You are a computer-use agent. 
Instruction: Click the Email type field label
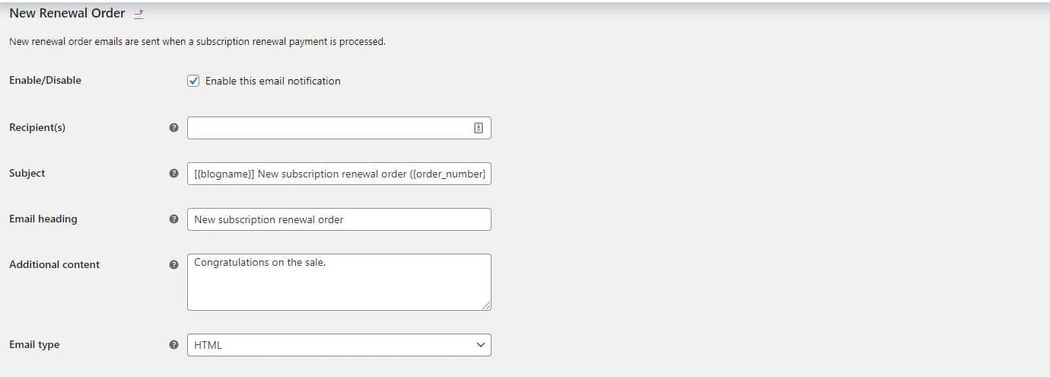tap(34, 345)
